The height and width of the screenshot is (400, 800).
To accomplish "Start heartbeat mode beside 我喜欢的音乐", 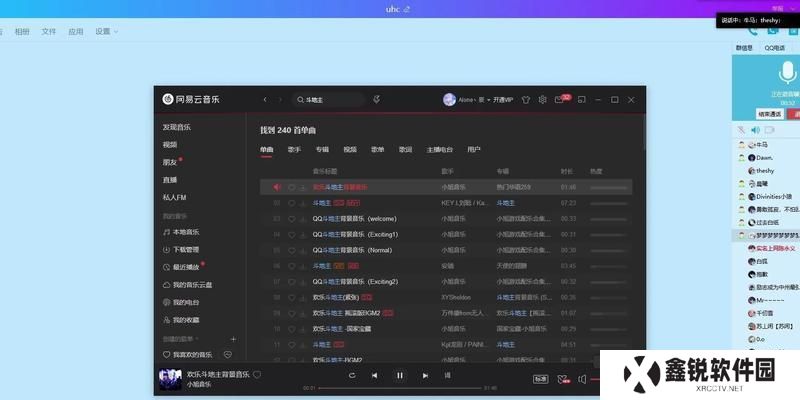I will pos(228,355).
